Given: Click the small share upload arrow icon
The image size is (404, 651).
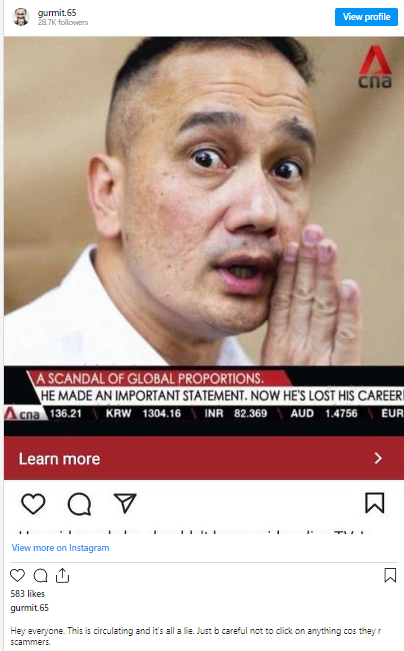Looking at the screenshot, I should tap(62, 575).
